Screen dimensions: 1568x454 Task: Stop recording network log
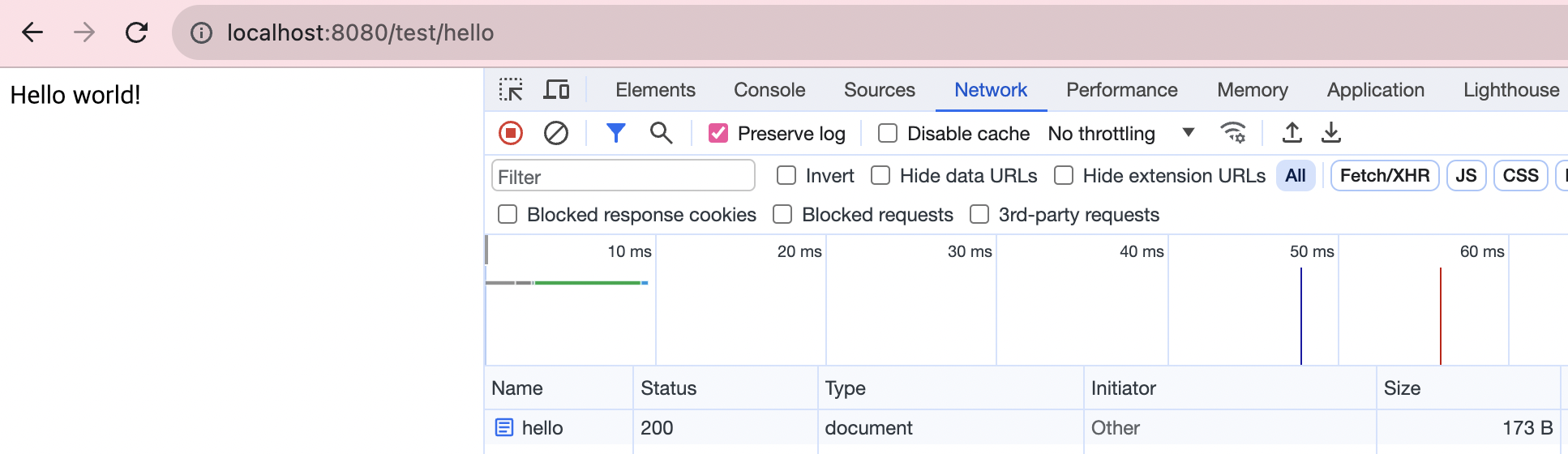coord(511,133)
